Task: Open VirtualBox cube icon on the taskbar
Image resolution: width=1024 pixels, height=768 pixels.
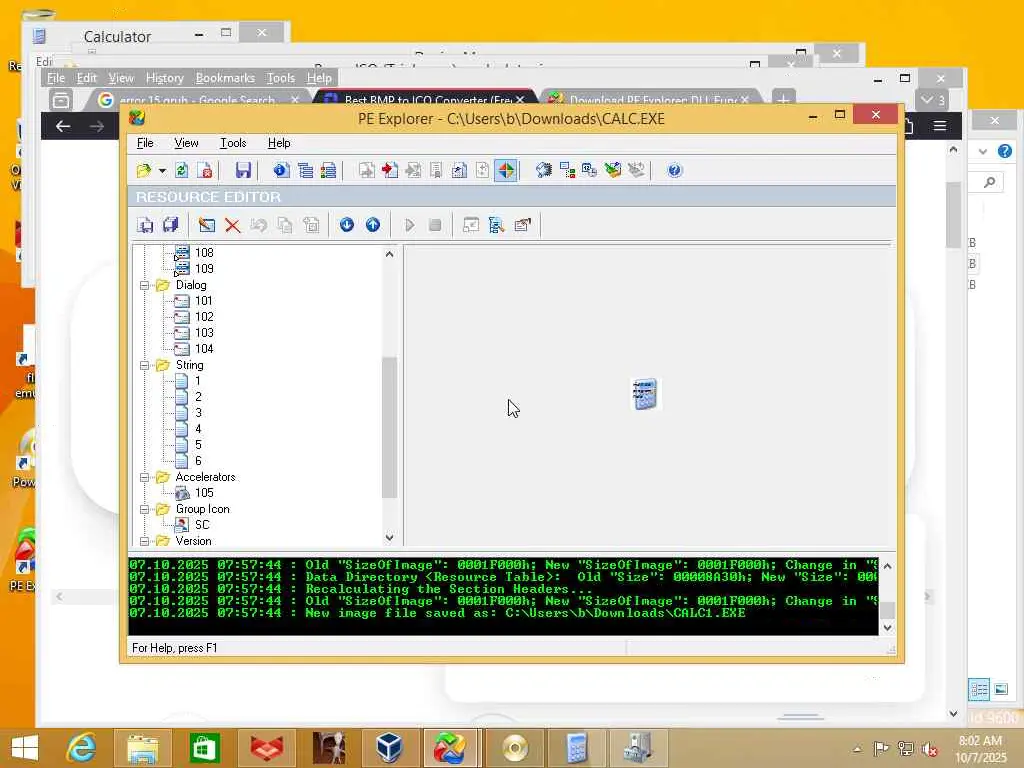Action: pyautogui.click(x=389, y=748)
